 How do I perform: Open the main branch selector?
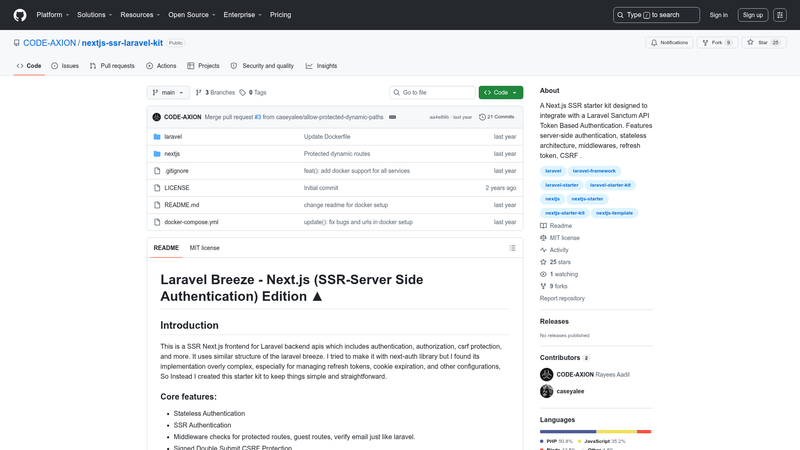coord(168,92)
